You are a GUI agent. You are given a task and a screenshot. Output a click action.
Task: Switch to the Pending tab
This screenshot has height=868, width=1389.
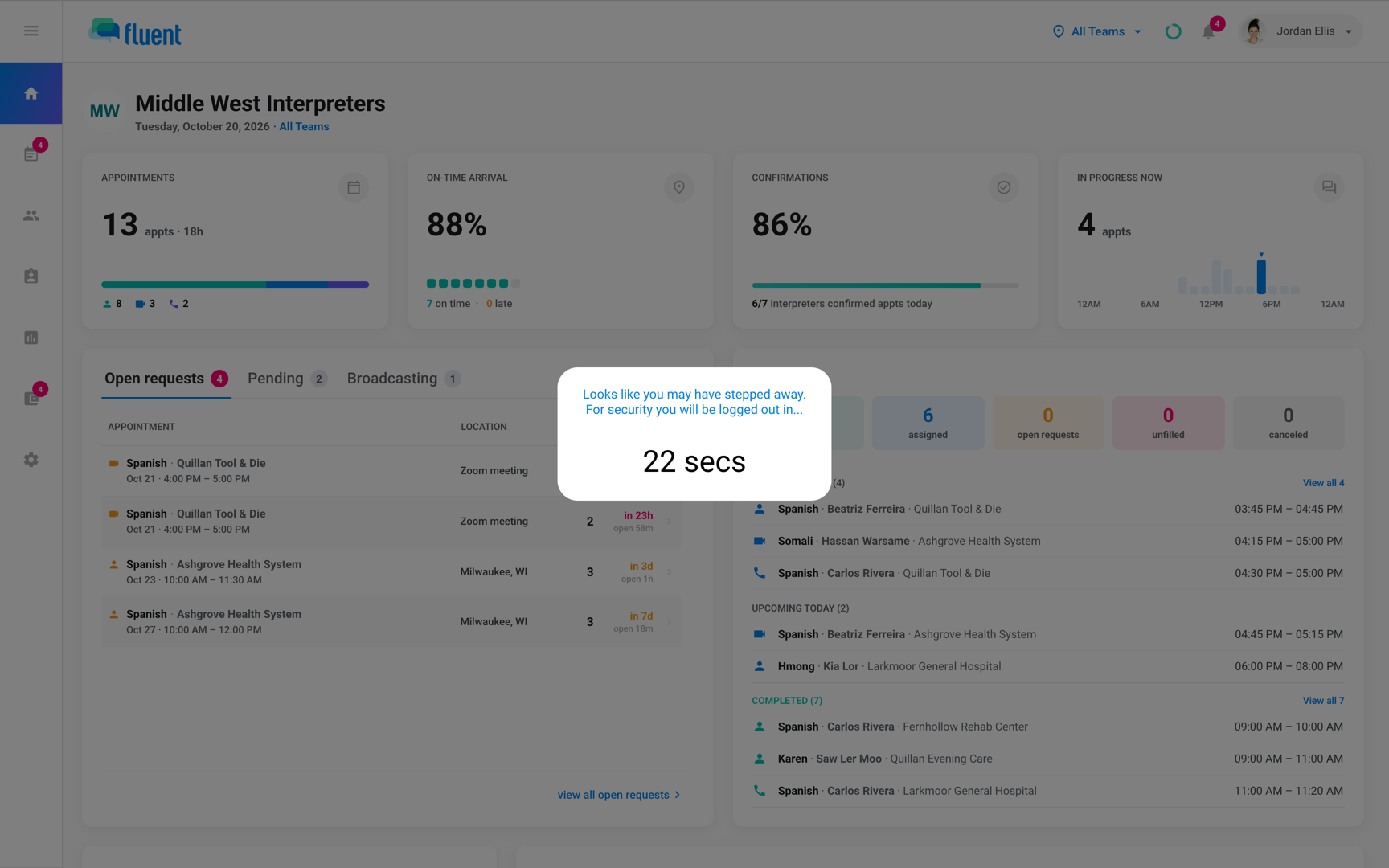(x=287, y=379)
